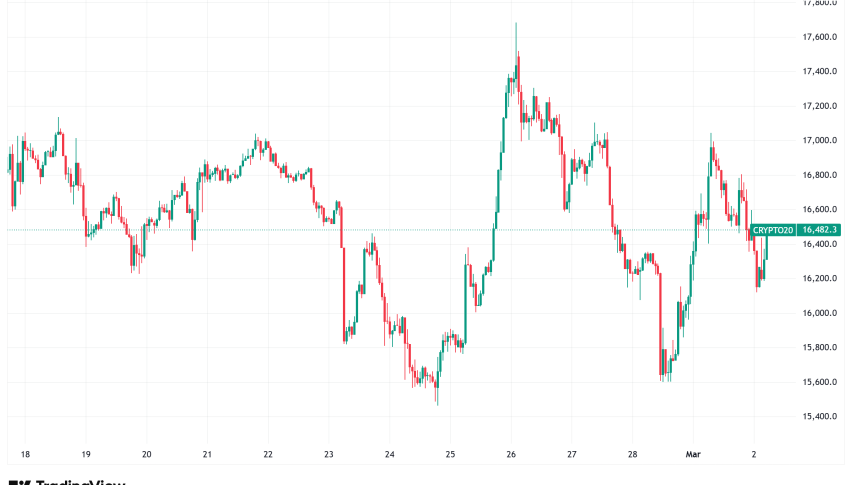Image resolution: width=852 pixels, height=485 pixels.
Task: Click the 28 date label on time axis
Action: tap(633, 452)
